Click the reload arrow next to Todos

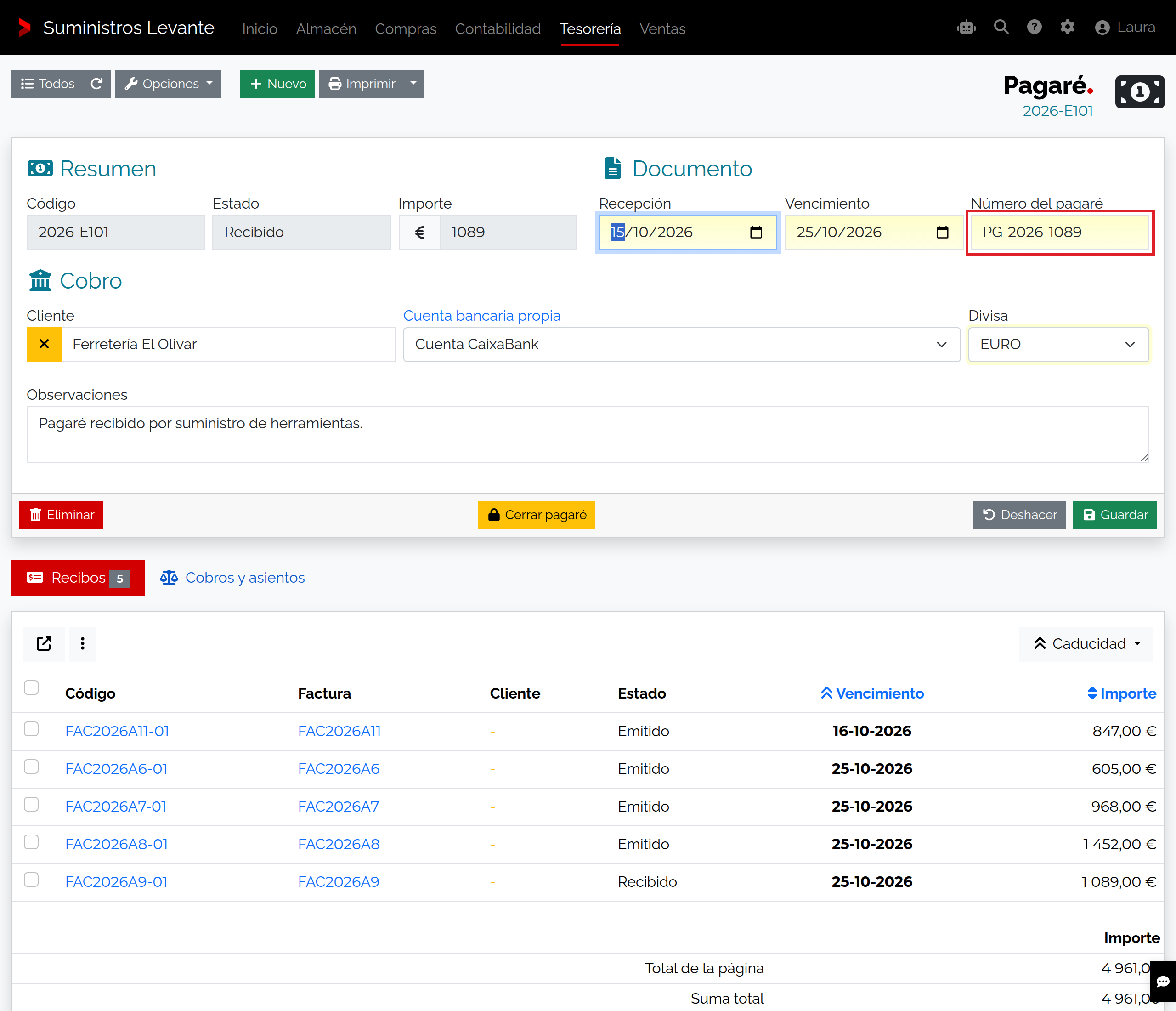click(x=96, y=84)
